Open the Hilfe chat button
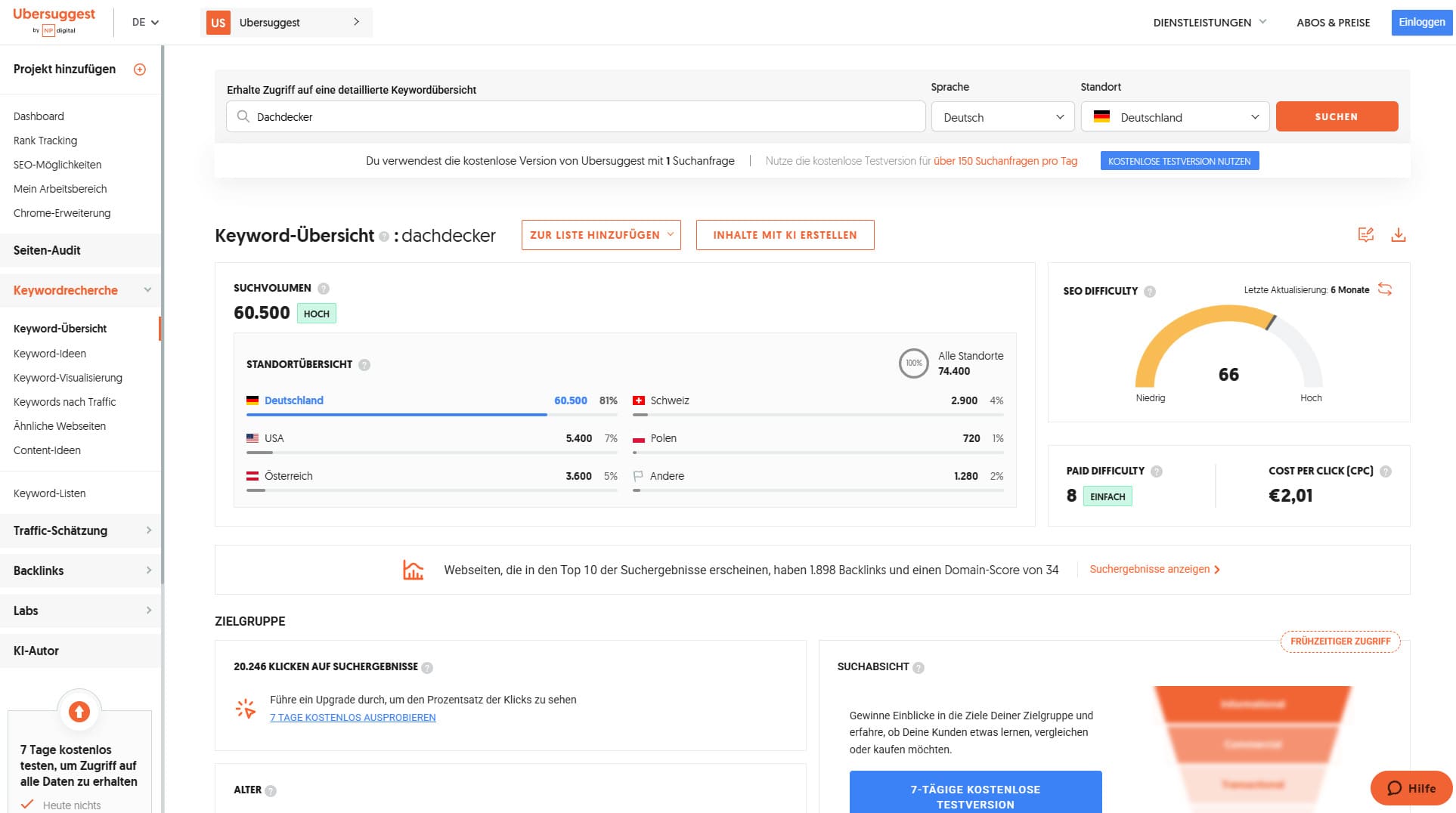The height and width of the screenshot is (813, 1456). [1411, 788]
